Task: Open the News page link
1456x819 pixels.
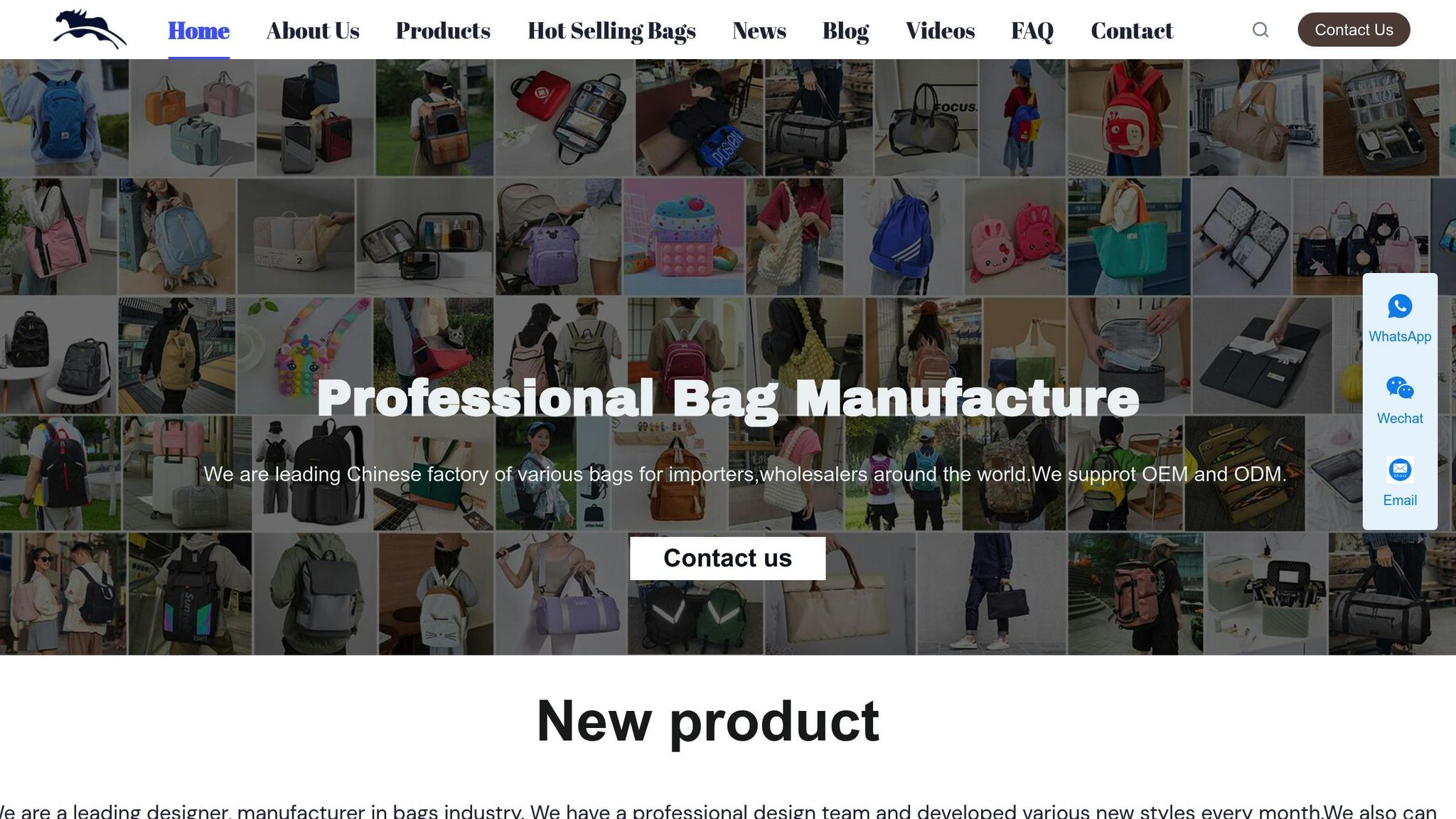Action: pyautogui.click(x=759, y=31)
